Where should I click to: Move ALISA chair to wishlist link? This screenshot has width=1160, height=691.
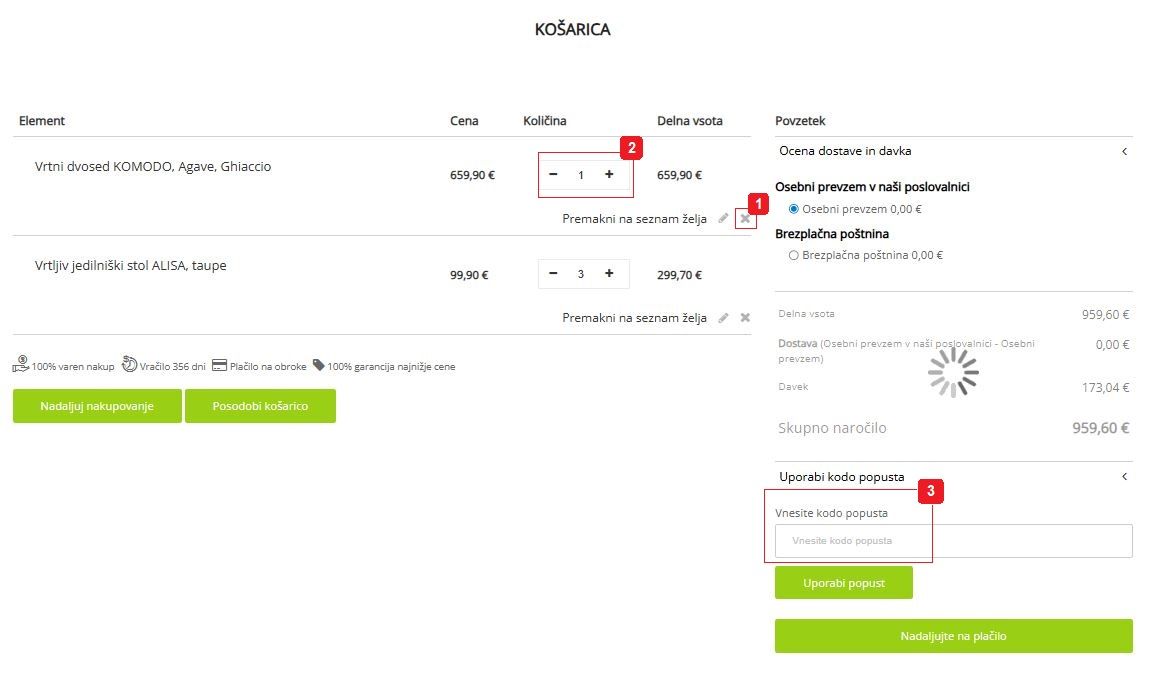click(635, 317)
